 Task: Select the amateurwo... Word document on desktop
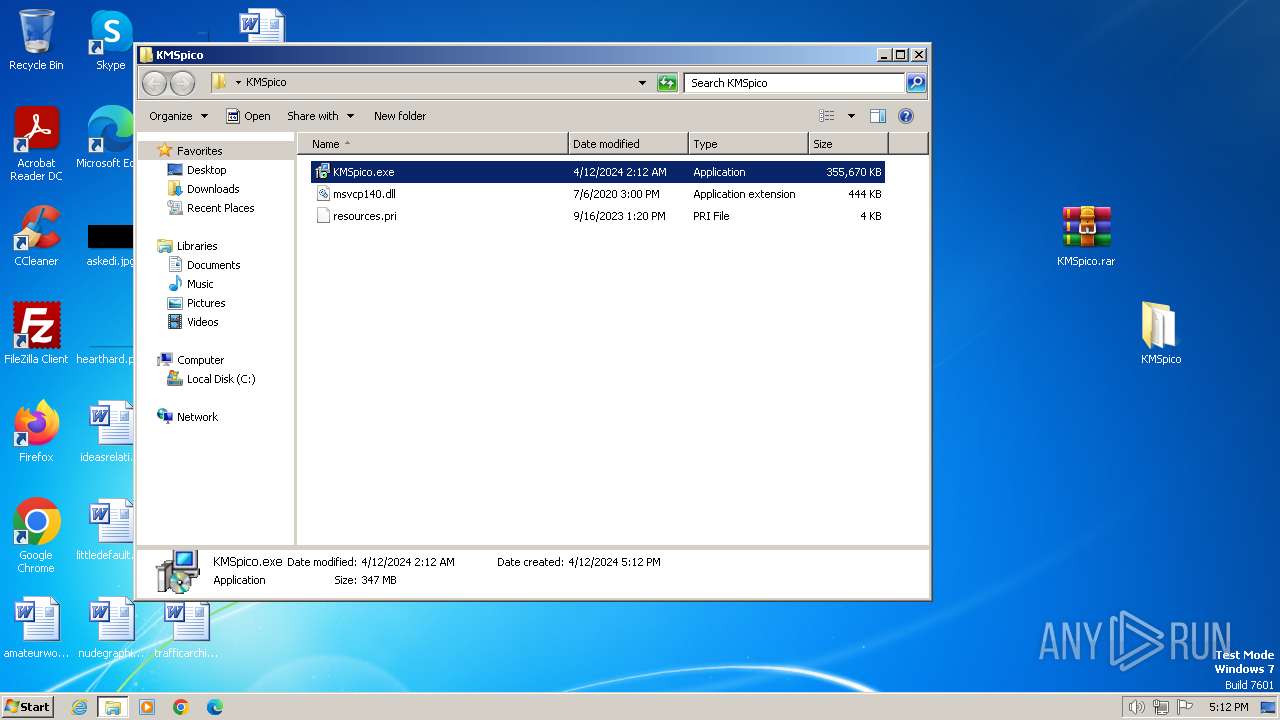36,628
